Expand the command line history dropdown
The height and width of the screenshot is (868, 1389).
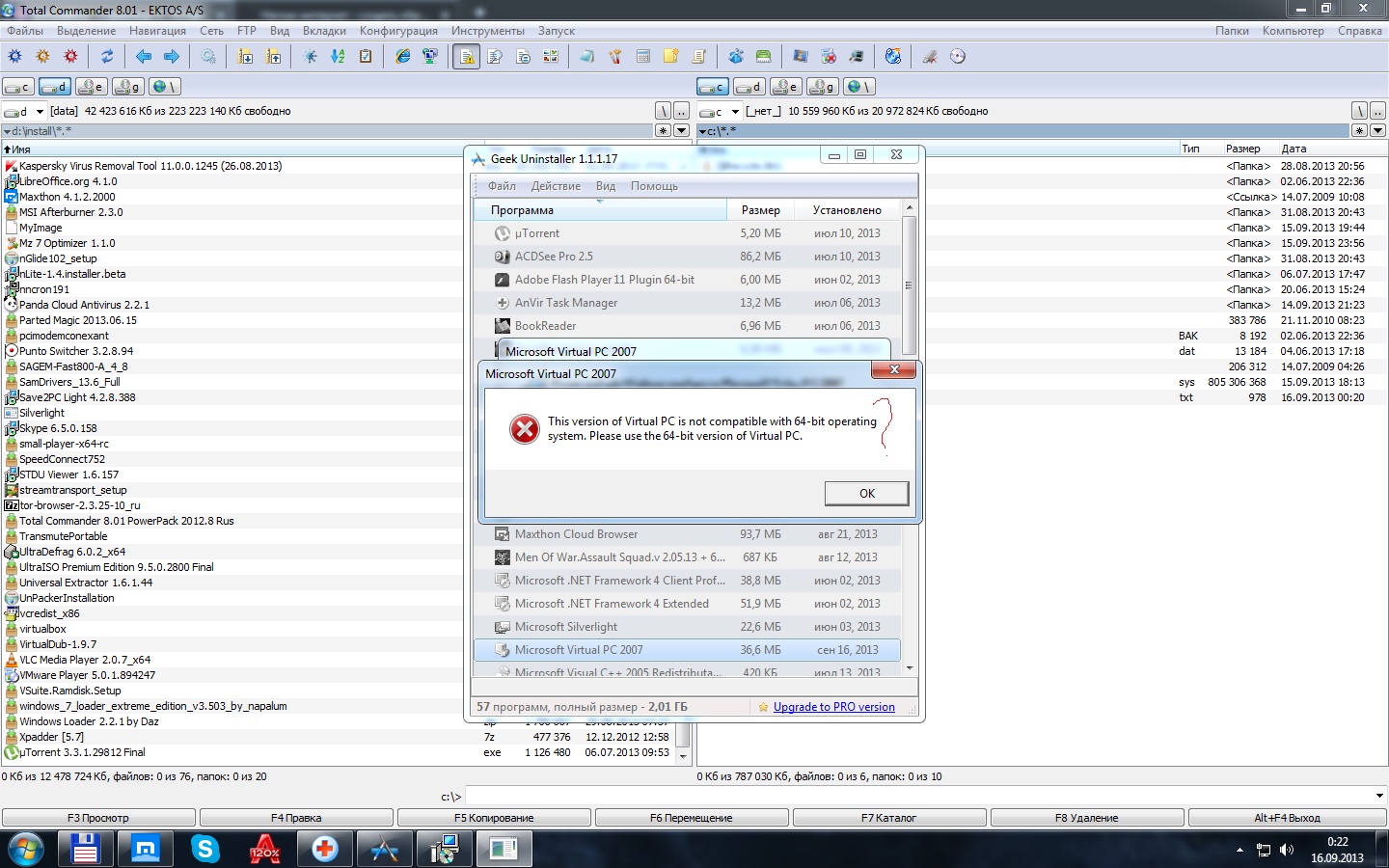1379,796
